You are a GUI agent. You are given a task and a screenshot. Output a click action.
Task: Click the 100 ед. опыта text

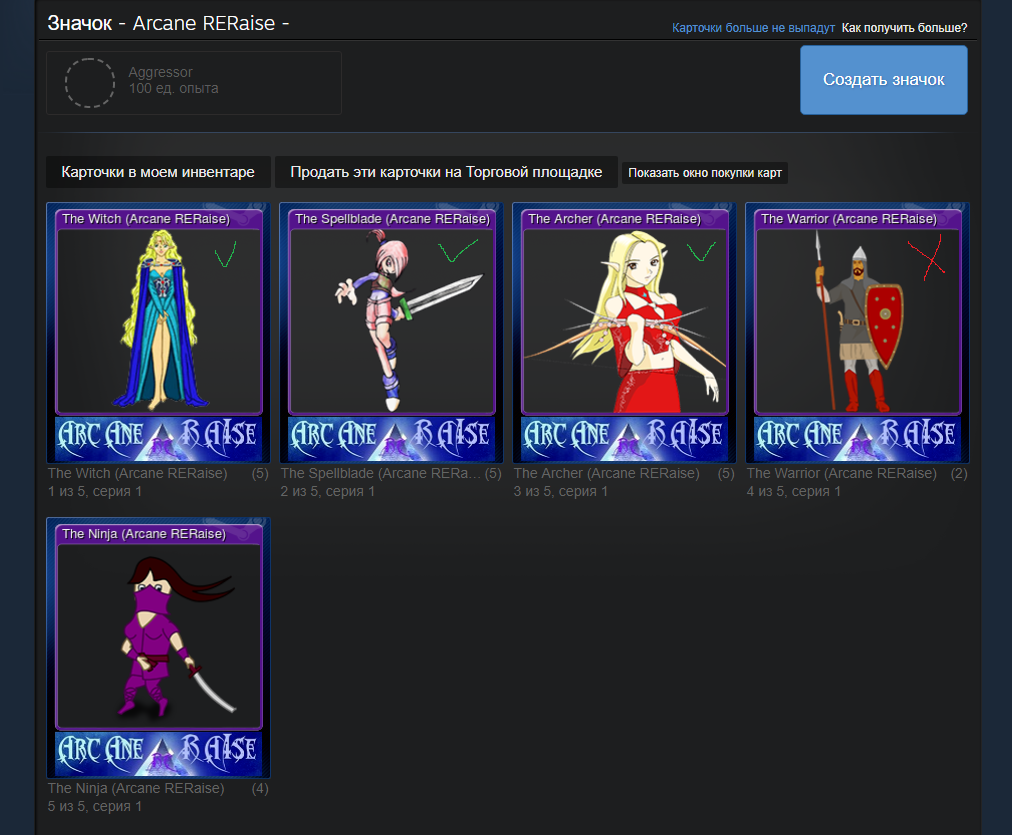pos(173,88)
